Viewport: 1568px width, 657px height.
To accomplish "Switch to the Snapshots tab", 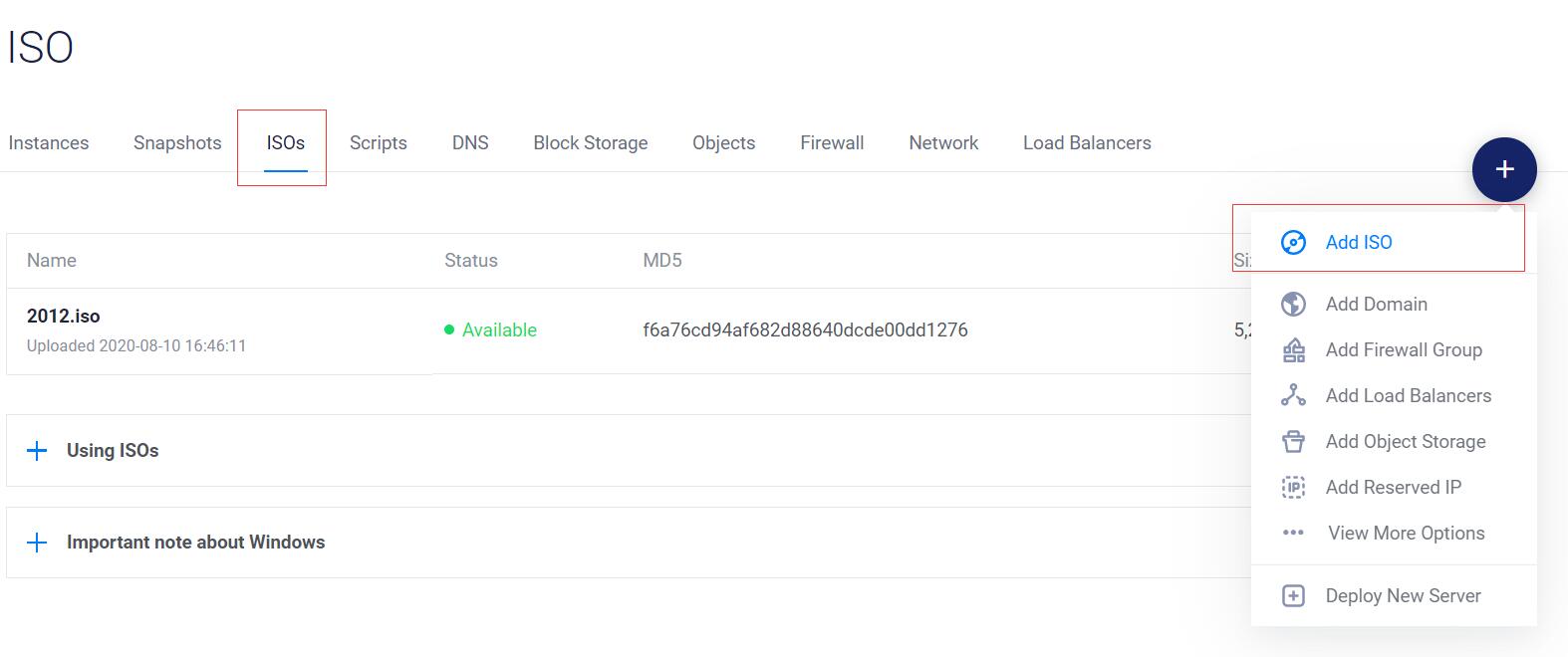I will pyautogui.click(x=177, y=142).
